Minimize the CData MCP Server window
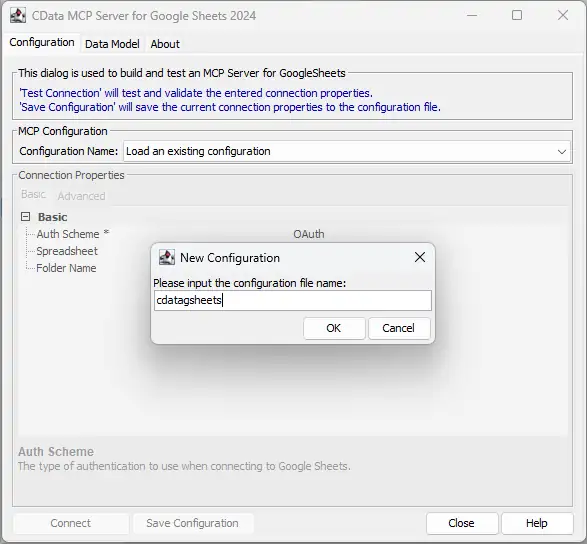Image resolution: width=587 pixels, height=544 pixels. pyautogui.click(x=472, y=15)
